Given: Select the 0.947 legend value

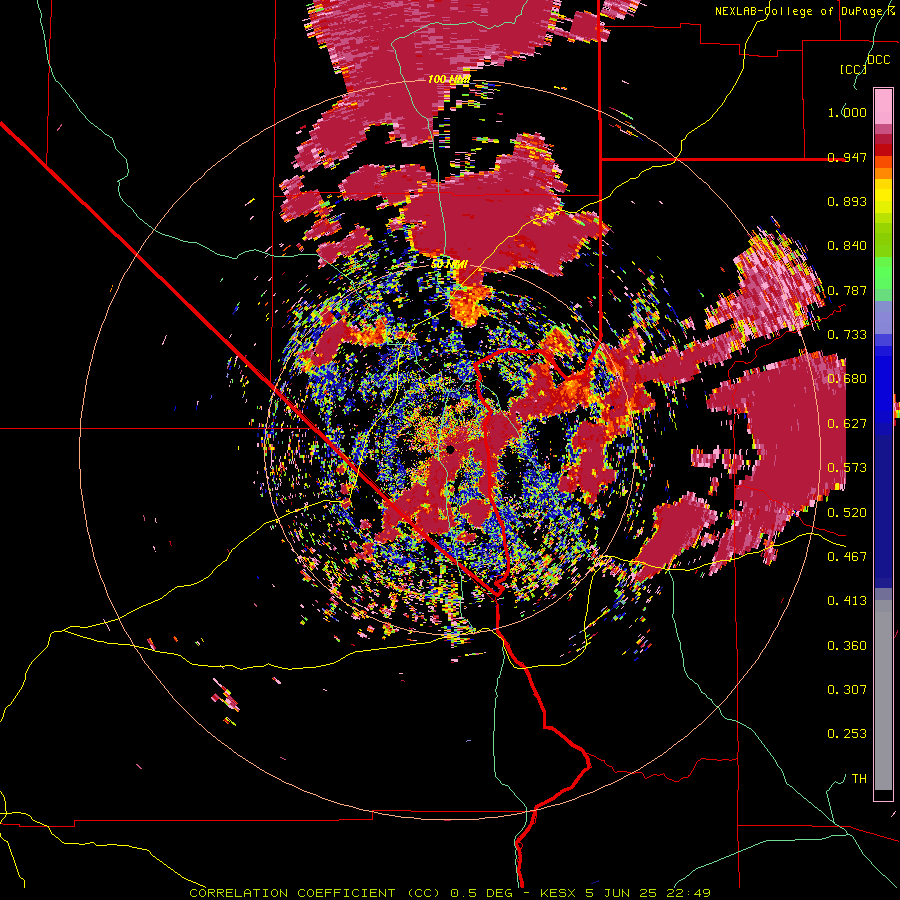Looking at the screenshot, I should (847, 157).
